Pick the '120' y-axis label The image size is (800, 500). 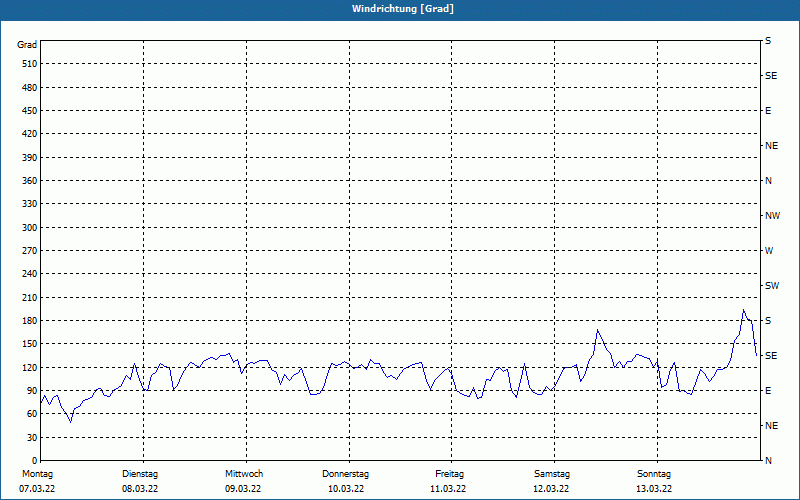[x=30, y=368]
